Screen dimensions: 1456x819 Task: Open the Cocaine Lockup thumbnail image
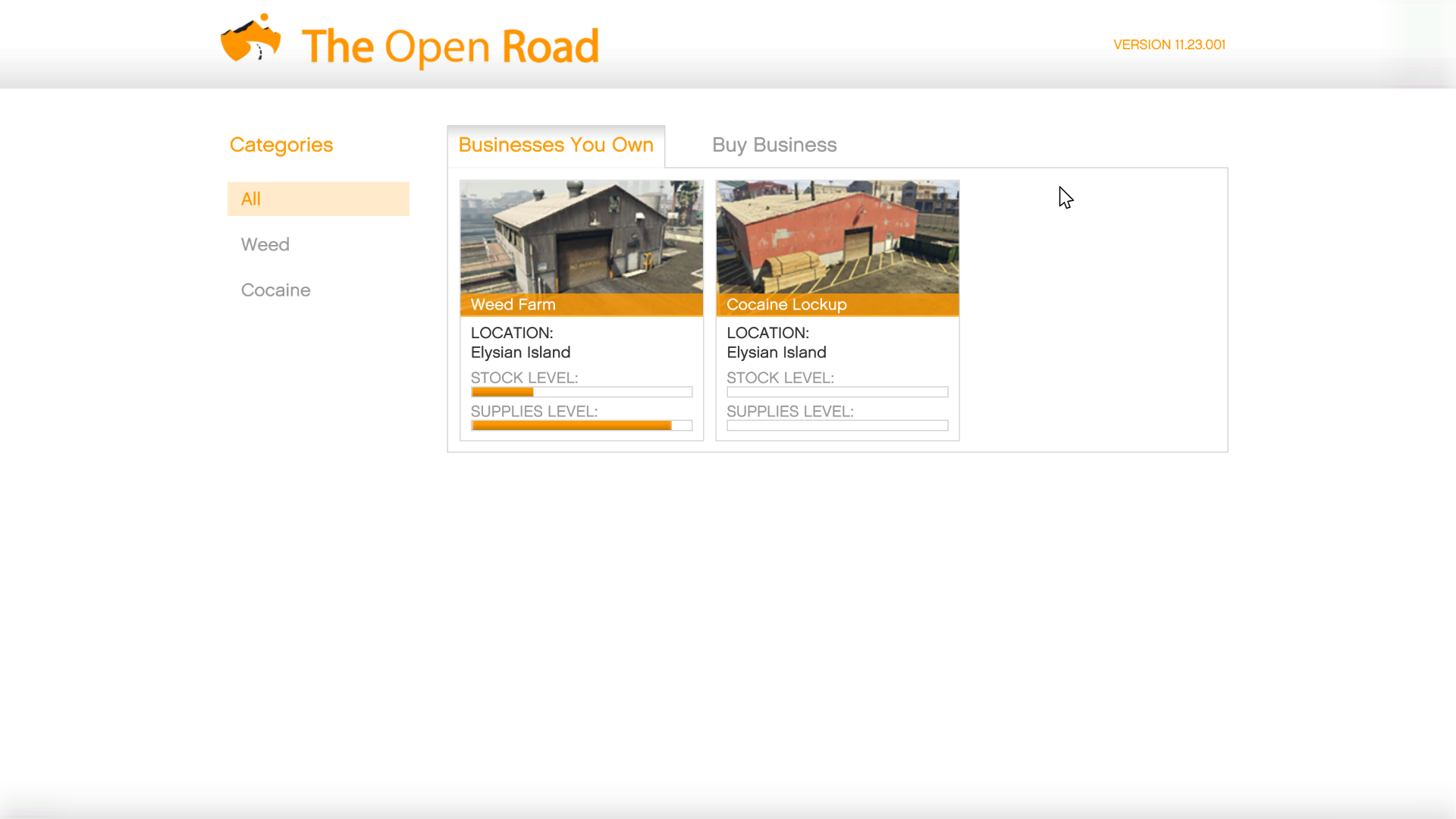(837, 237)
